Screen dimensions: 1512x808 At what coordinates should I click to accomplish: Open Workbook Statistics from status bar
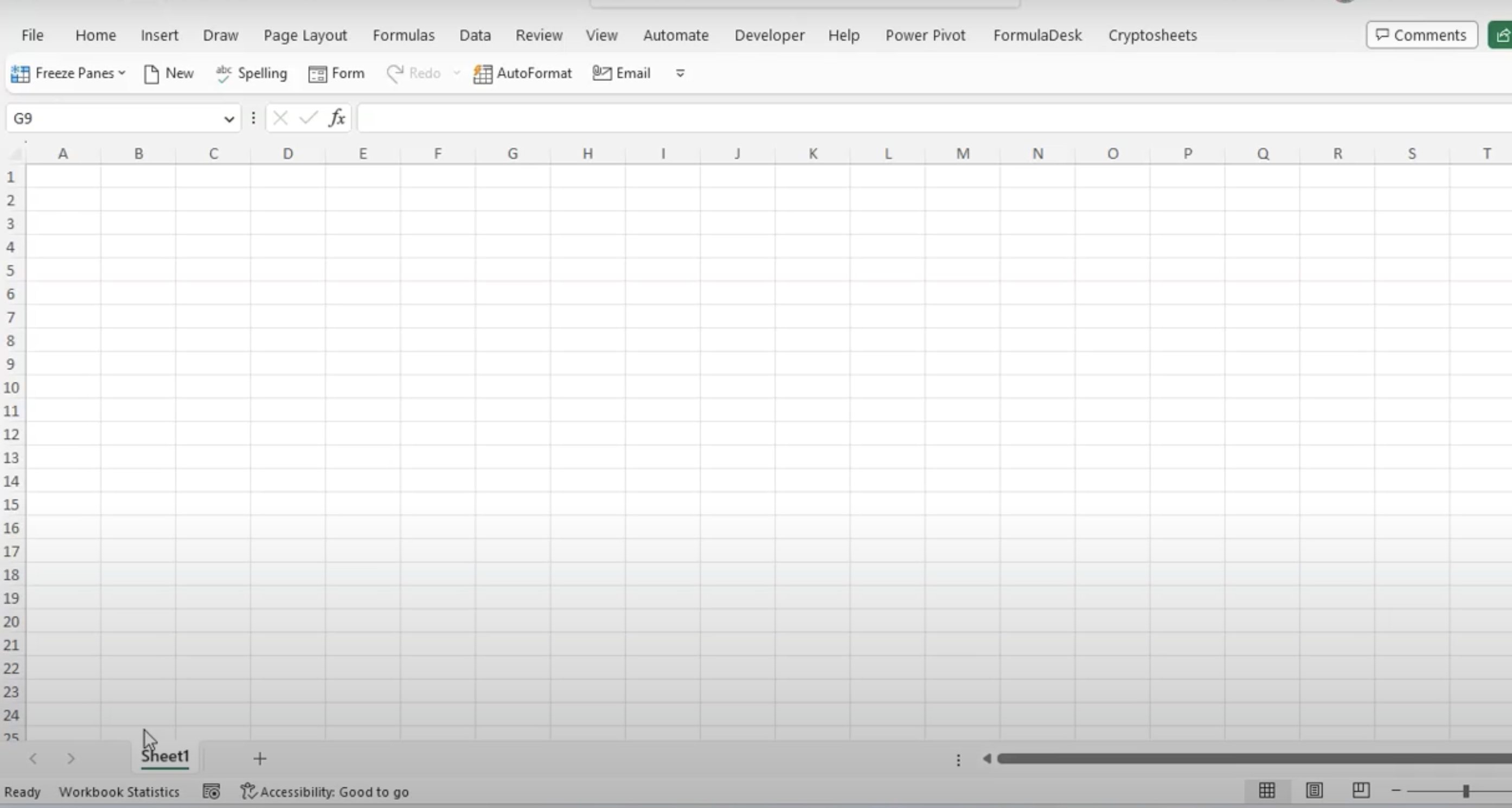(119, 792)
